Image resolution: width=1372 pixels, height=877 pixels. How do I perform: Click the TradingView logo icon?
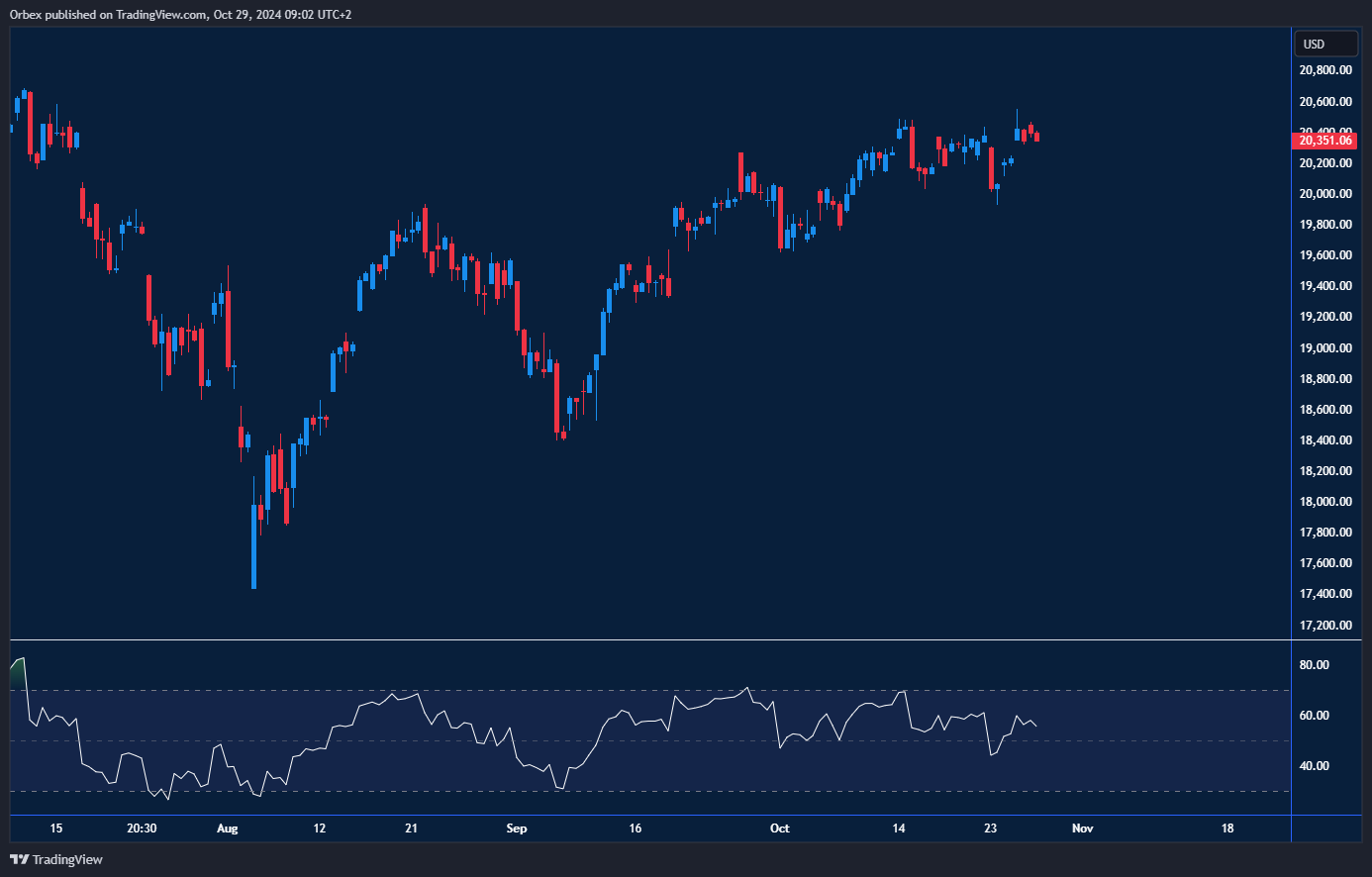19,859
